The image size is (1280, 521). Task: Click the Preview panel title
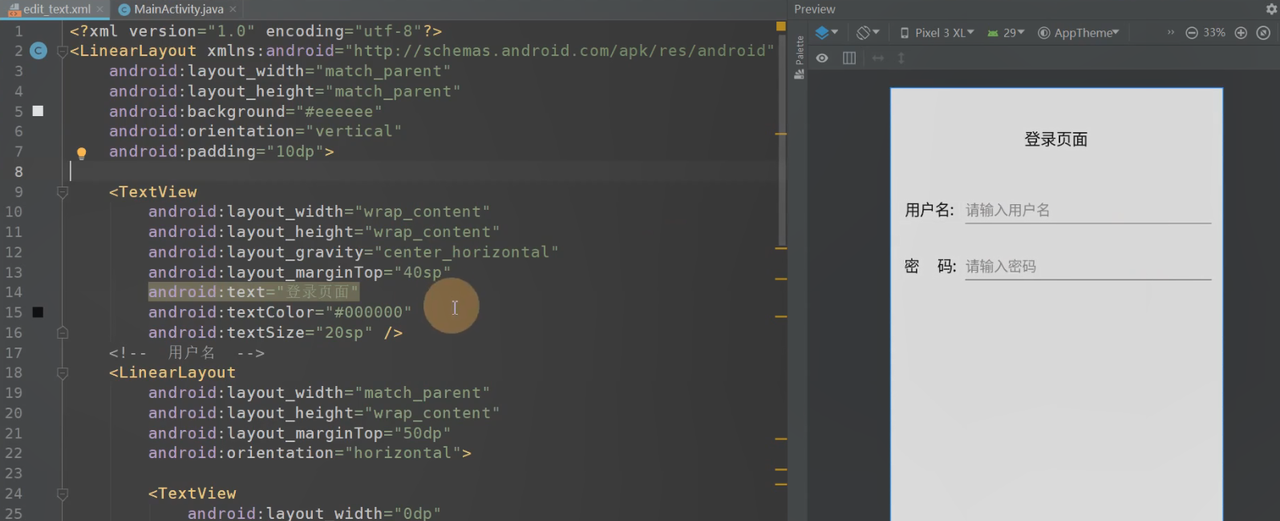click(815, 9)
